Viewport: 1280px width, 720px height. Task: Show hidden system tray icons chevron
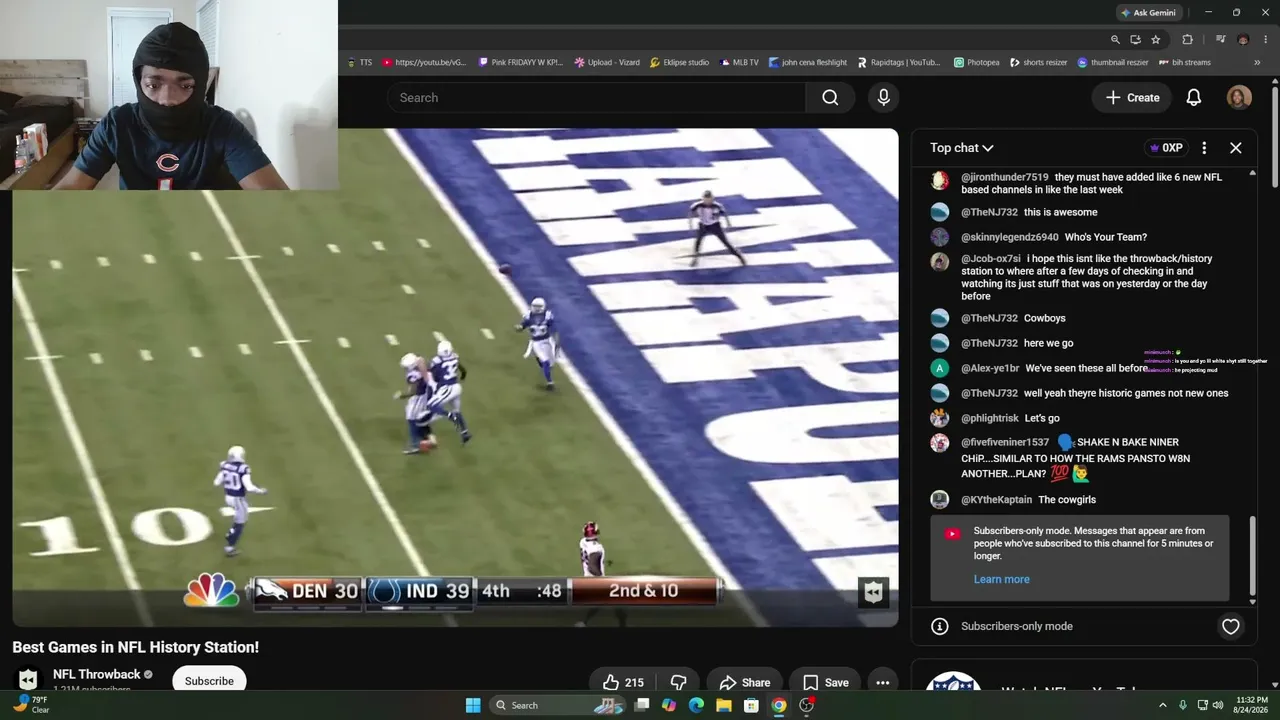(1163, 705)
